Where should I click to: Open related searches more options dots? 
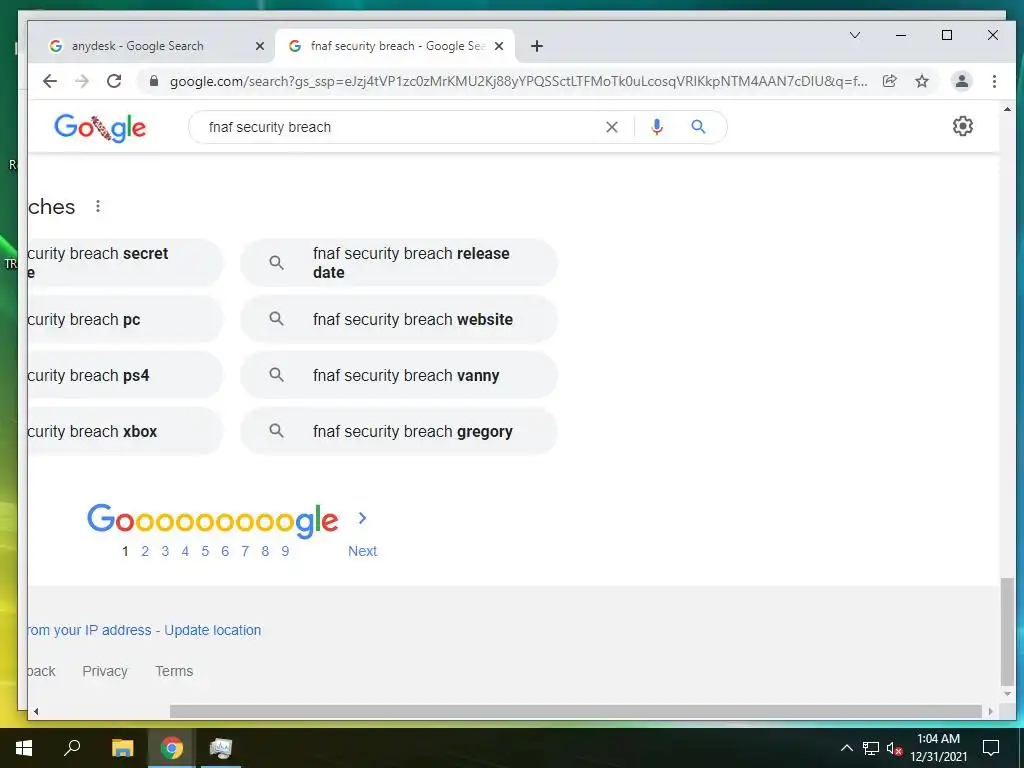[98, 206]
